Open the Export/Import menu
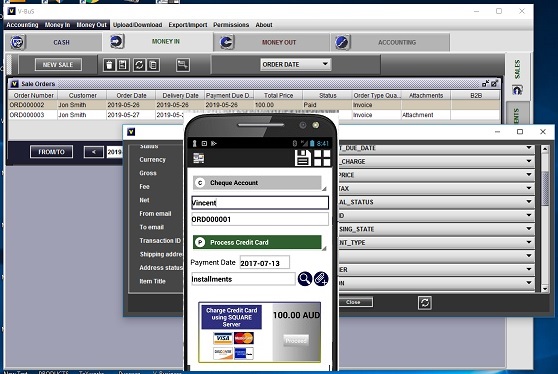 (x=188, y=25)
